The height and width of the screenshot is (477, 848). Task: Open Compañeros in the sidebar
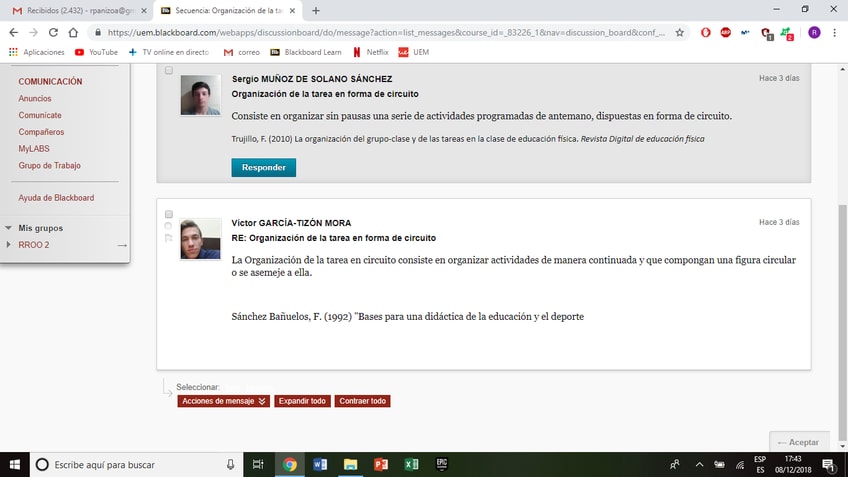click(x=41, y=132)
